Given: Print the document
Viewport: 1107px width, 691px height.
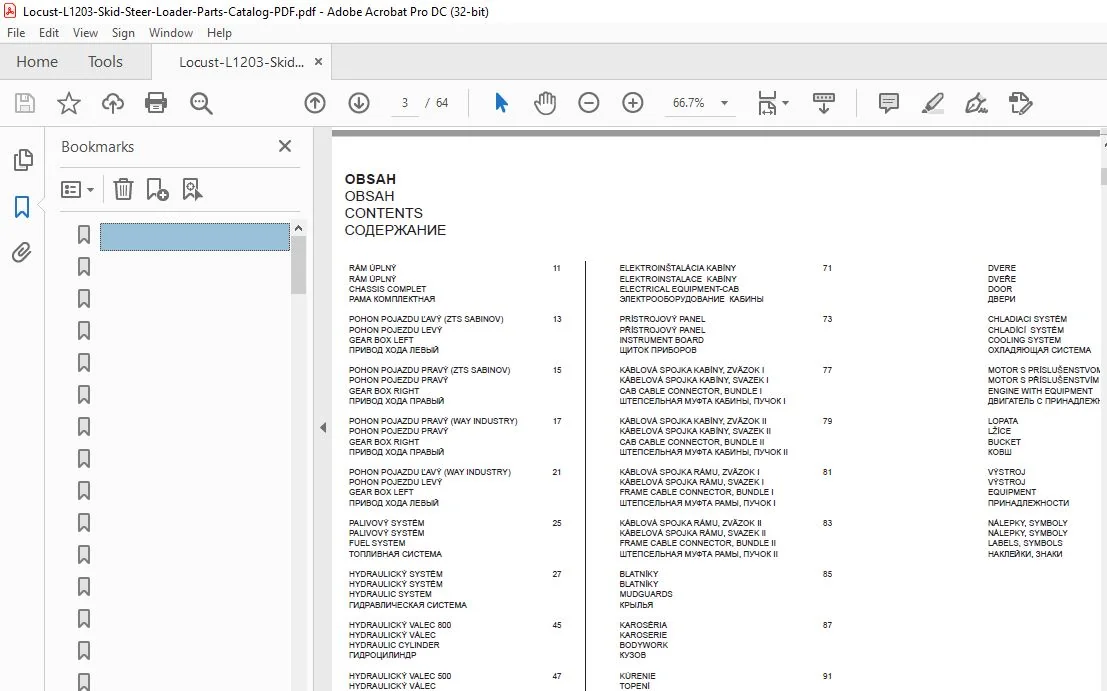Looking at the screenshot, I should [x=156, y=103].
